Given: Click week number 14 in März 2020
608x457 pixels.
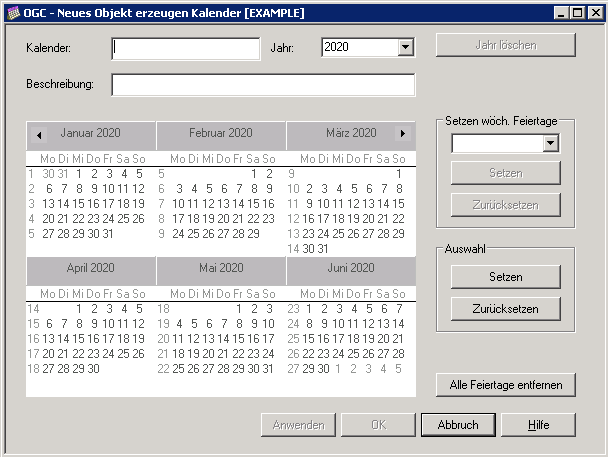Looking at the screenshot, I should point(293,249).
